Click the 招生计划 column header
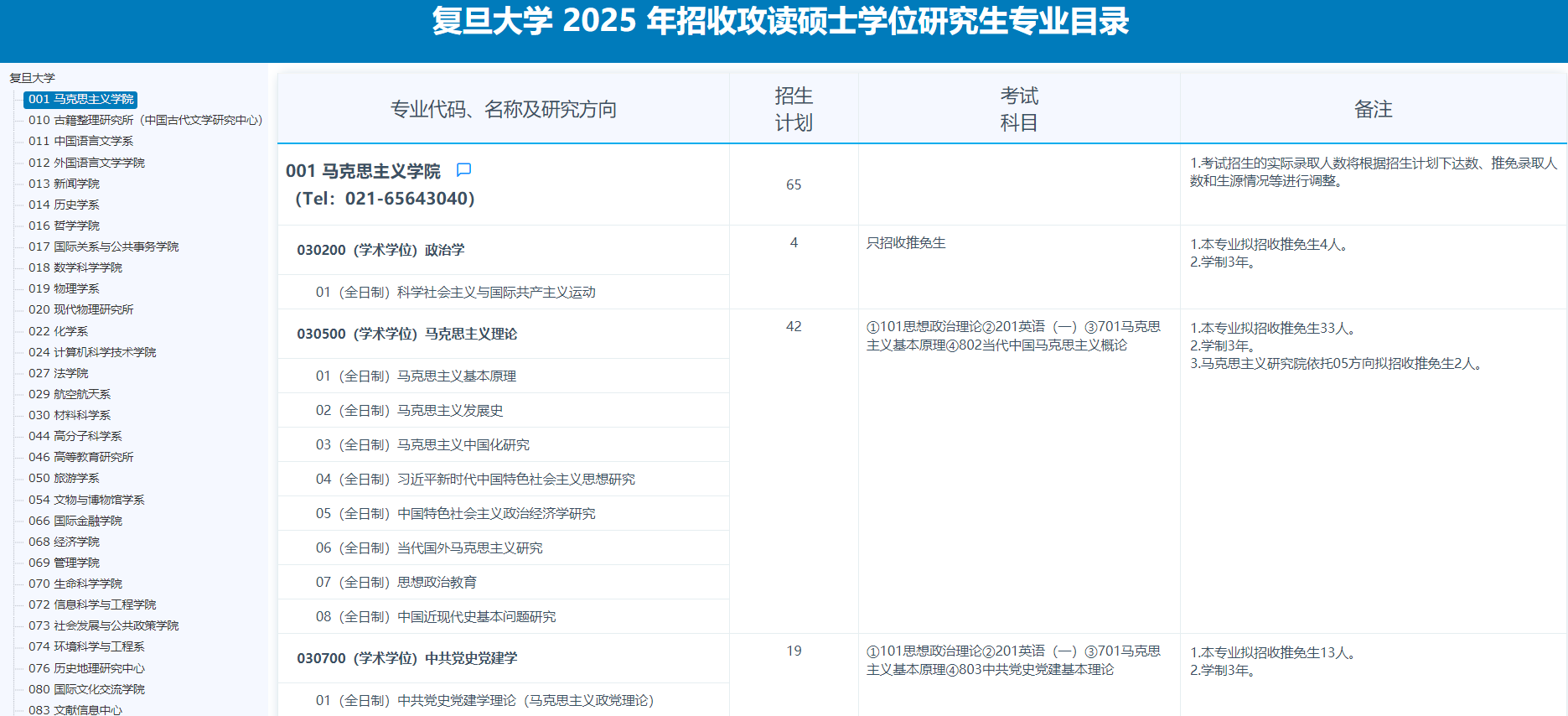This screenshot has height=716, width=1568. tap(793, 109)
